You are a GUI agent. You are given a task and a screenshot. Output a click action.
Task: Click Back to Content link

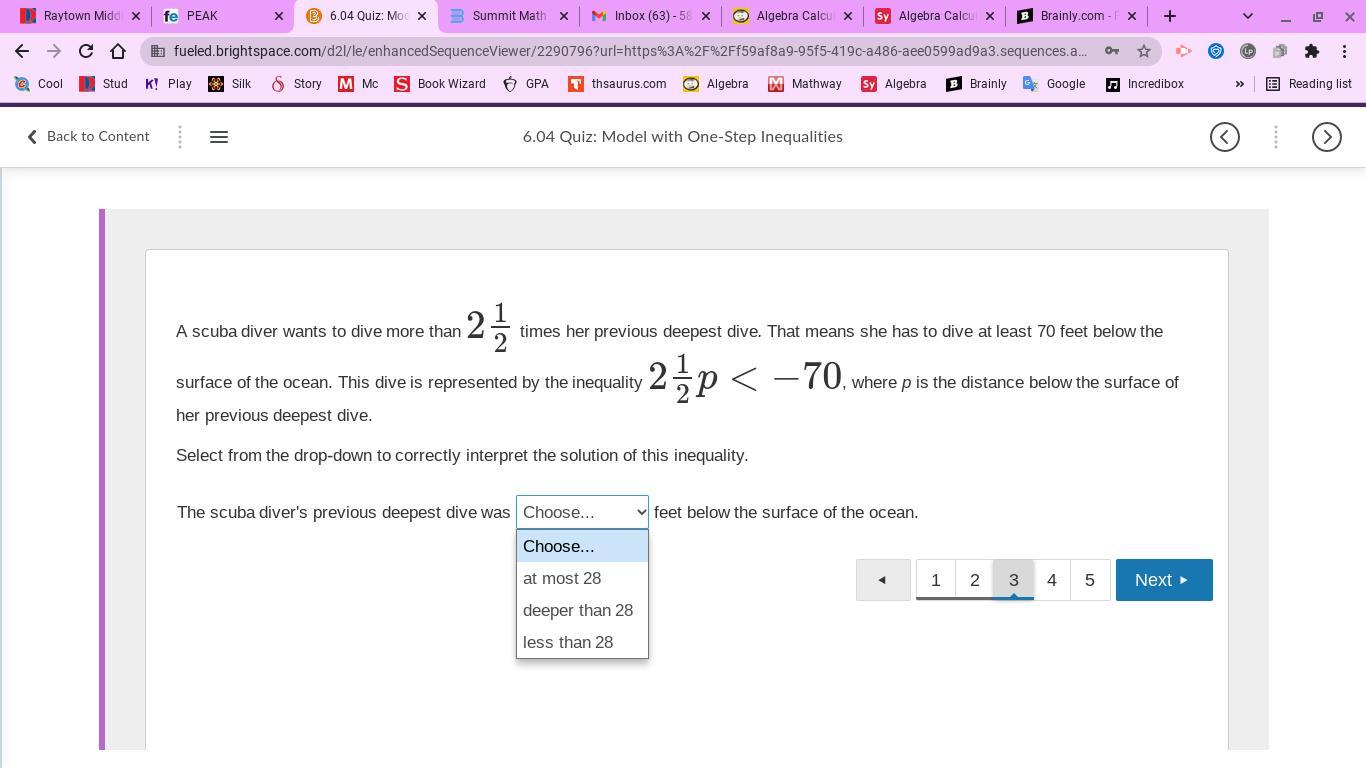point(88,137)
